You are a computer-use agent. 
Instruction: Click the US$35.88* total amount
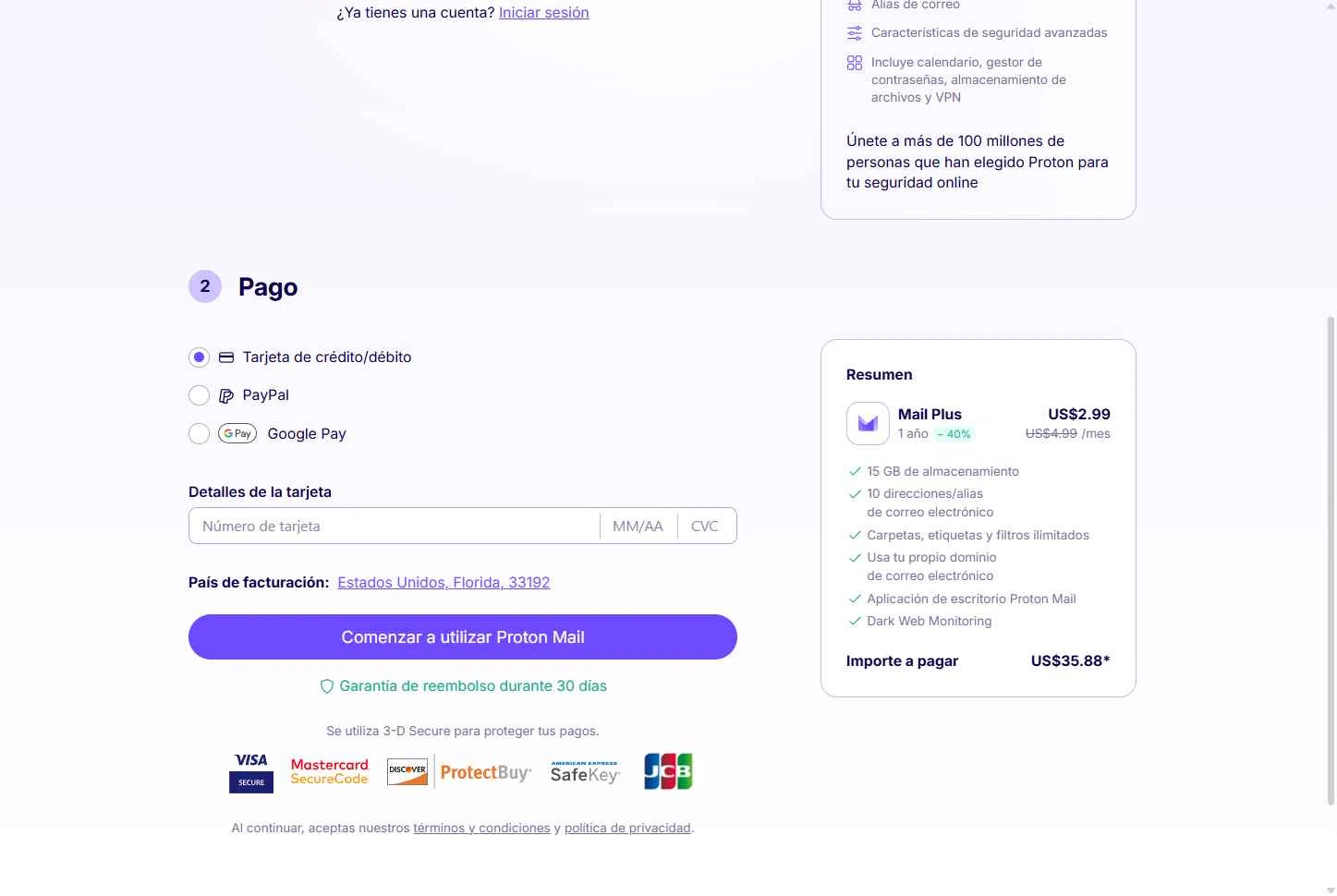point(1070,661)
